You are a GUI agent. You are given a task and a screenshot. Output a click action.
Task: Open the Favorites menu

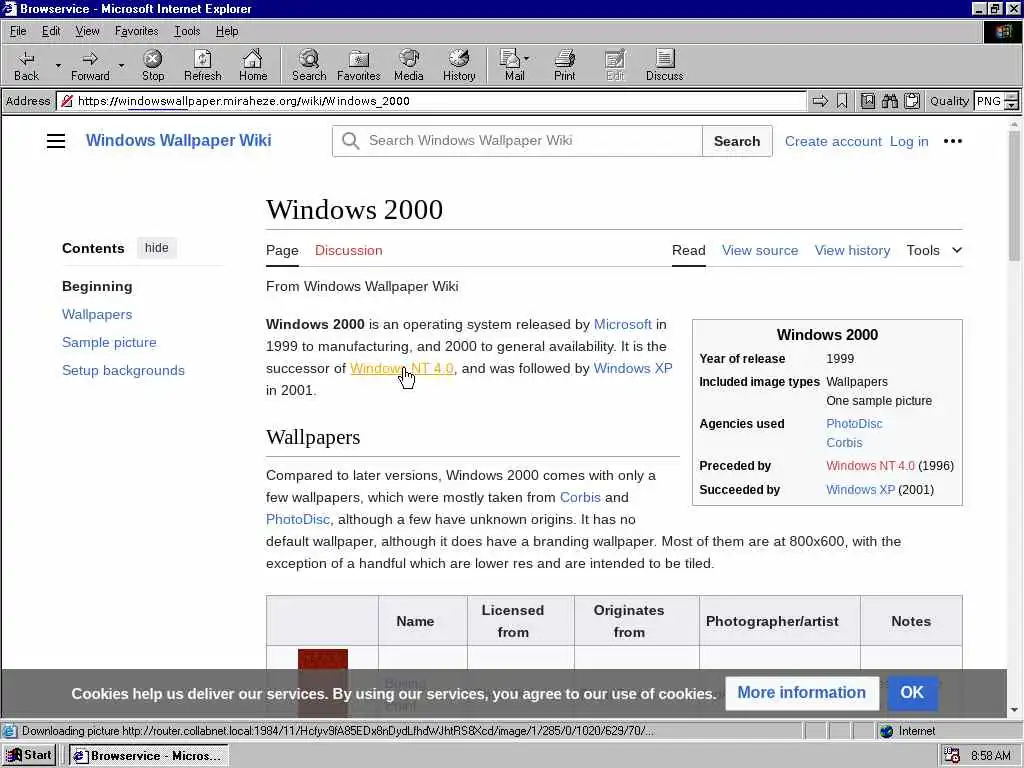click(x=136, y=31)
